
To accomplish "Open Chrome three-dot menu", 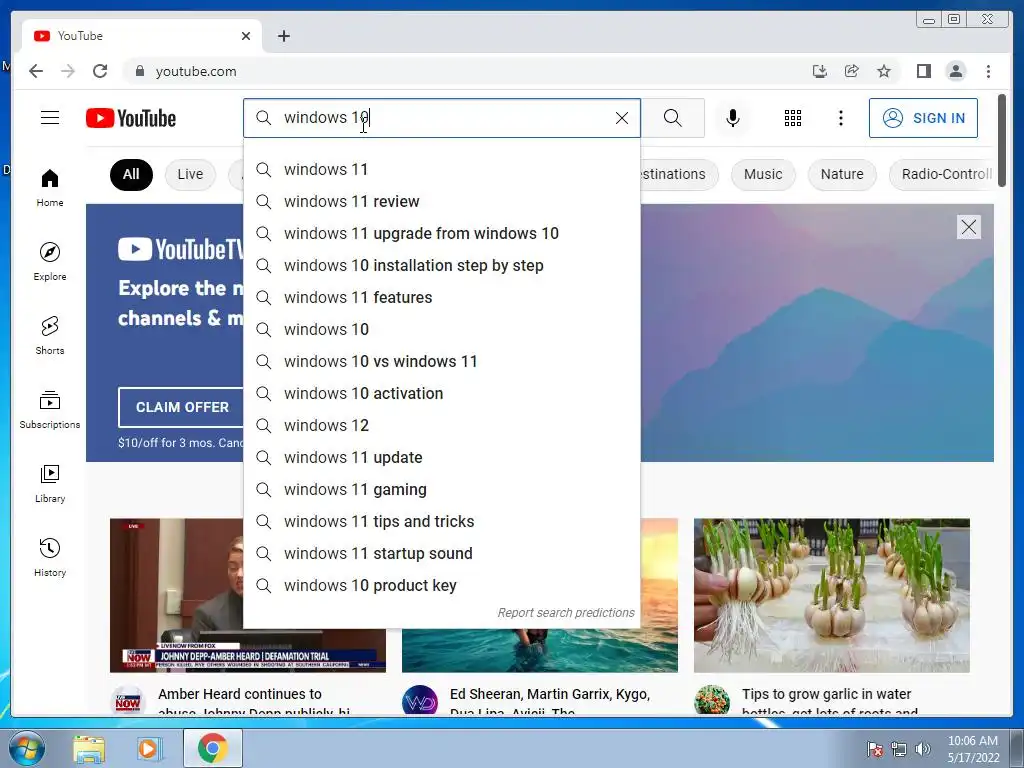I will pyautogui.click(x=988, y=71).
